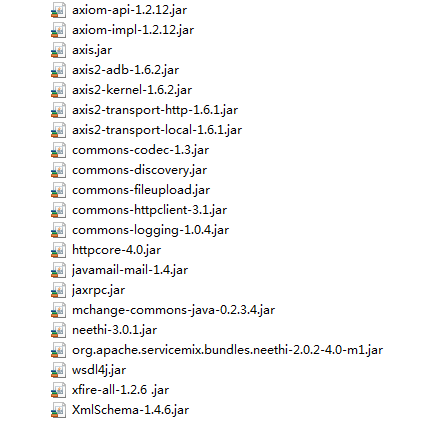427x421 pixels.
Task: Select neethi-3.0.1.jar file name
Action: [114, 330]
